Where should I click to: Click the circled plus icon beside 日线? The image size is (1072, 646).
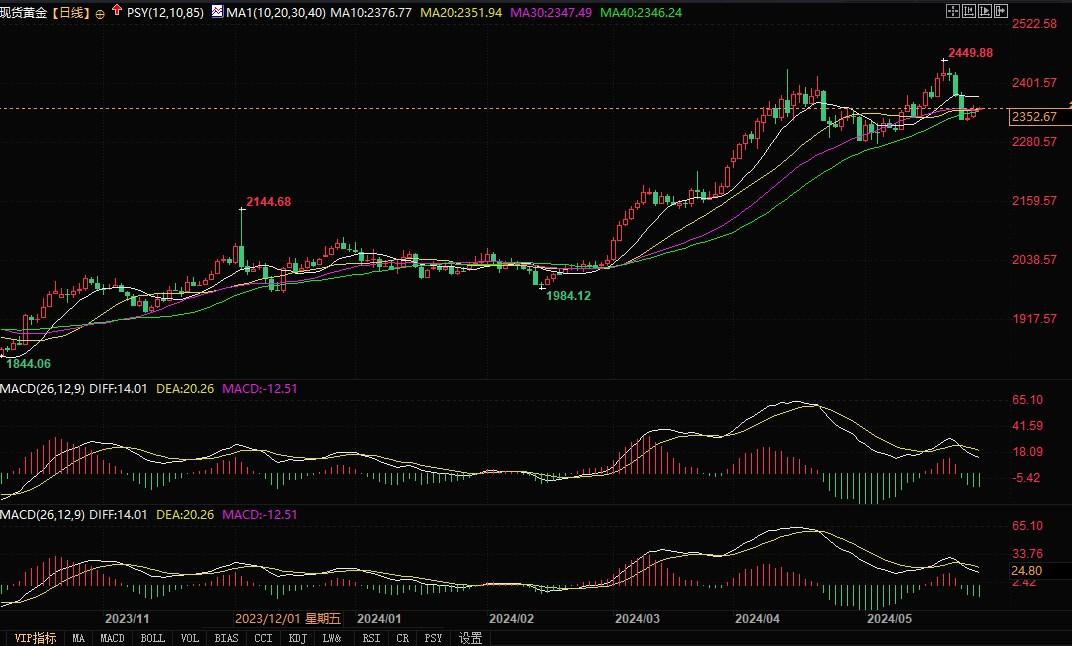pyautogui.click(x=100, y=14)
